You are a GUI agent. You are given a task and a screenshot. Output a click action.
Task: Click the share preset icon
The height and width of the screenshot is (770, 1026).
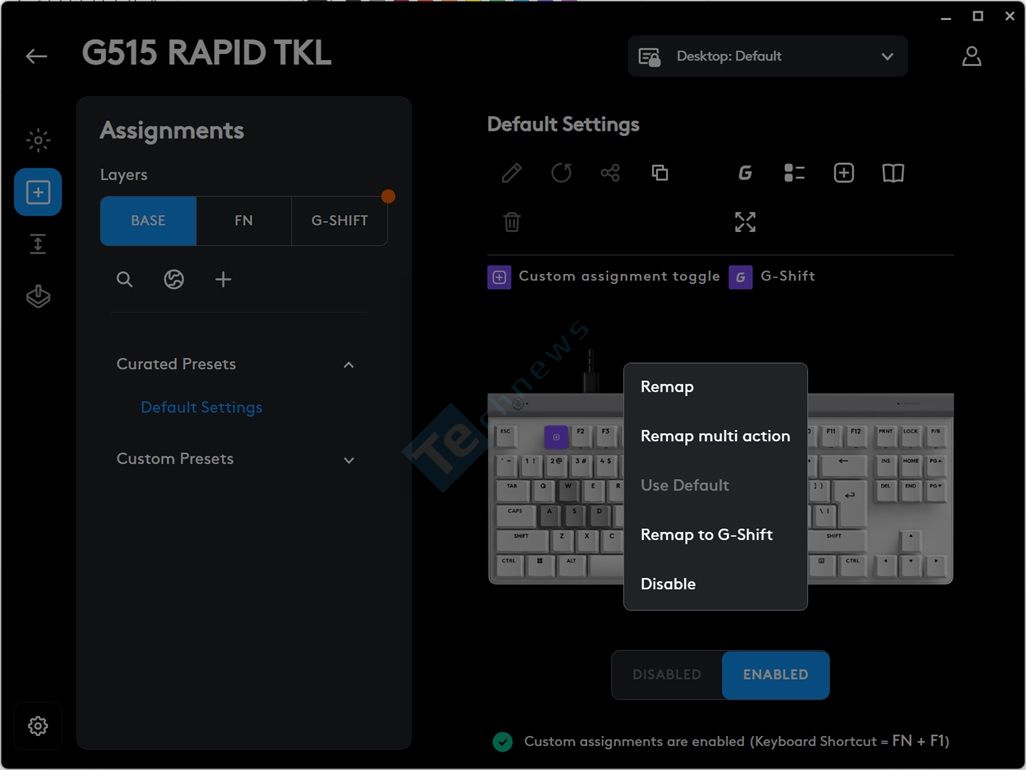pos(610,173)
